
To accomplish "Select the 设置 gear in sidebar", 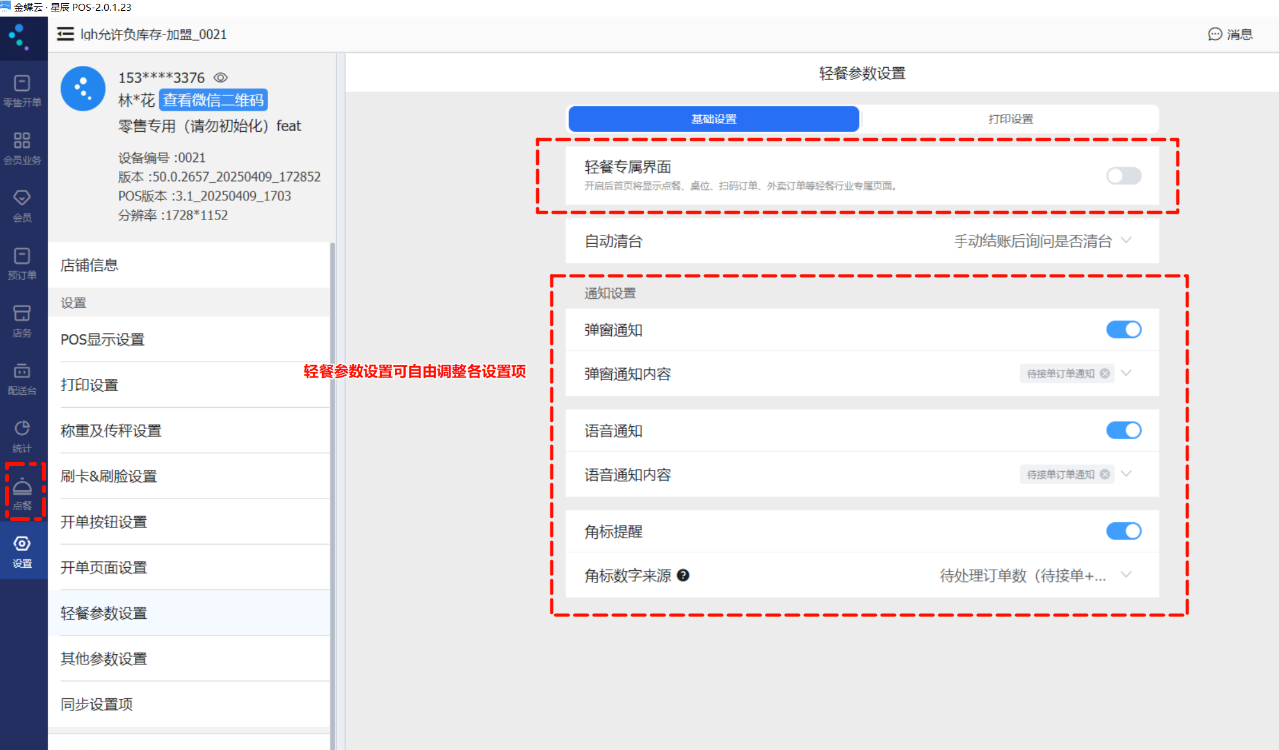I will 22,551.
